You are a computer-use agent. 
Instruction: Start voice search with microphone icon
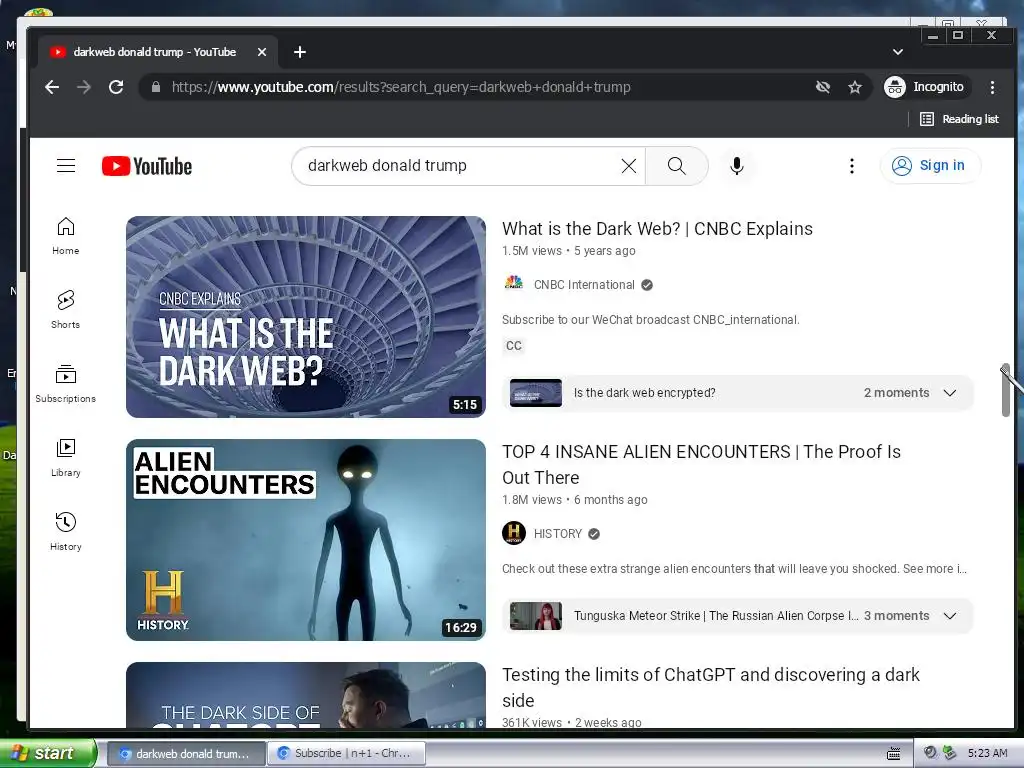pyautogui.click(x=737, y=166)
